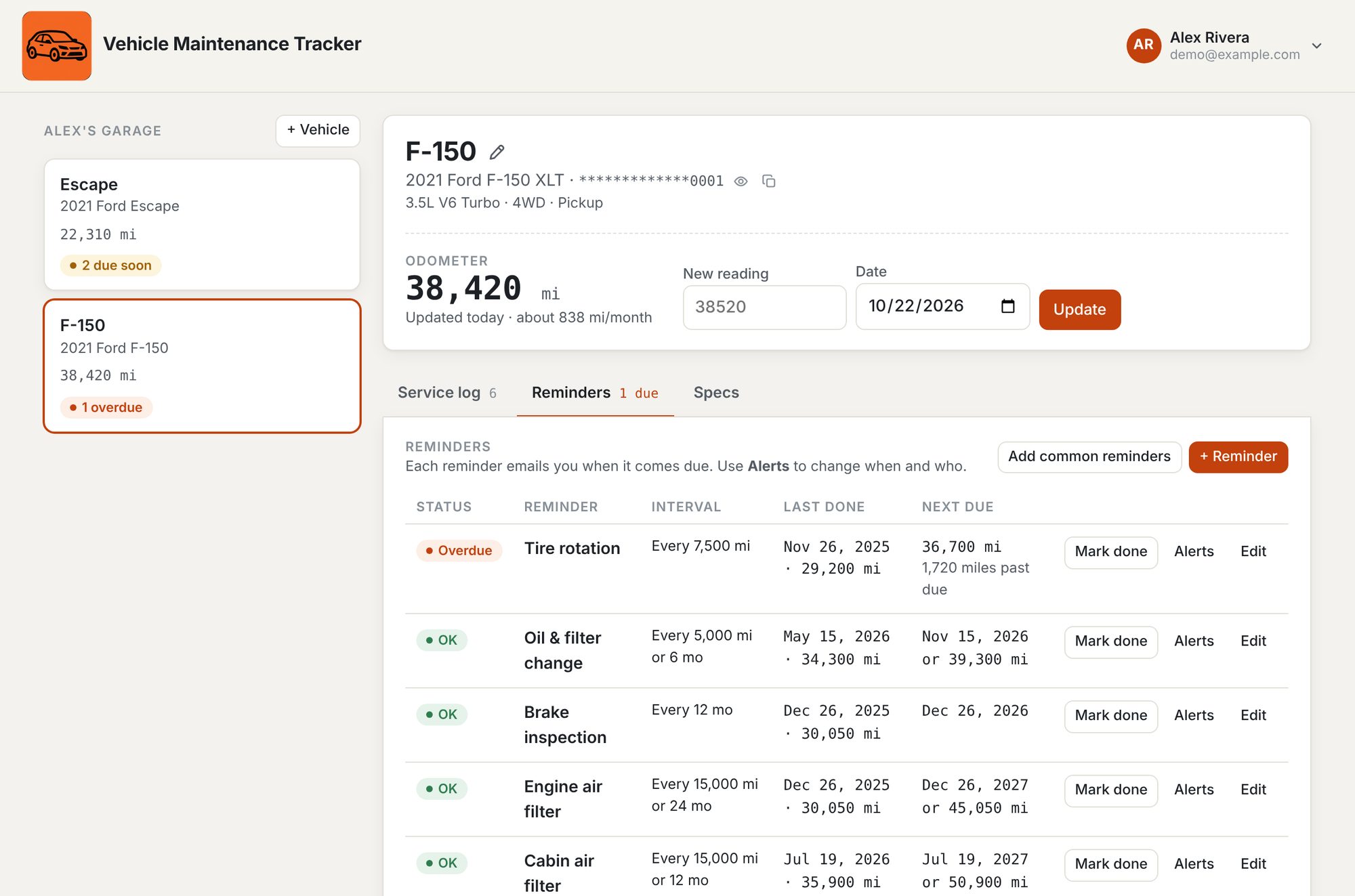Create a new reminder with + Reminder

(1238, 457)
